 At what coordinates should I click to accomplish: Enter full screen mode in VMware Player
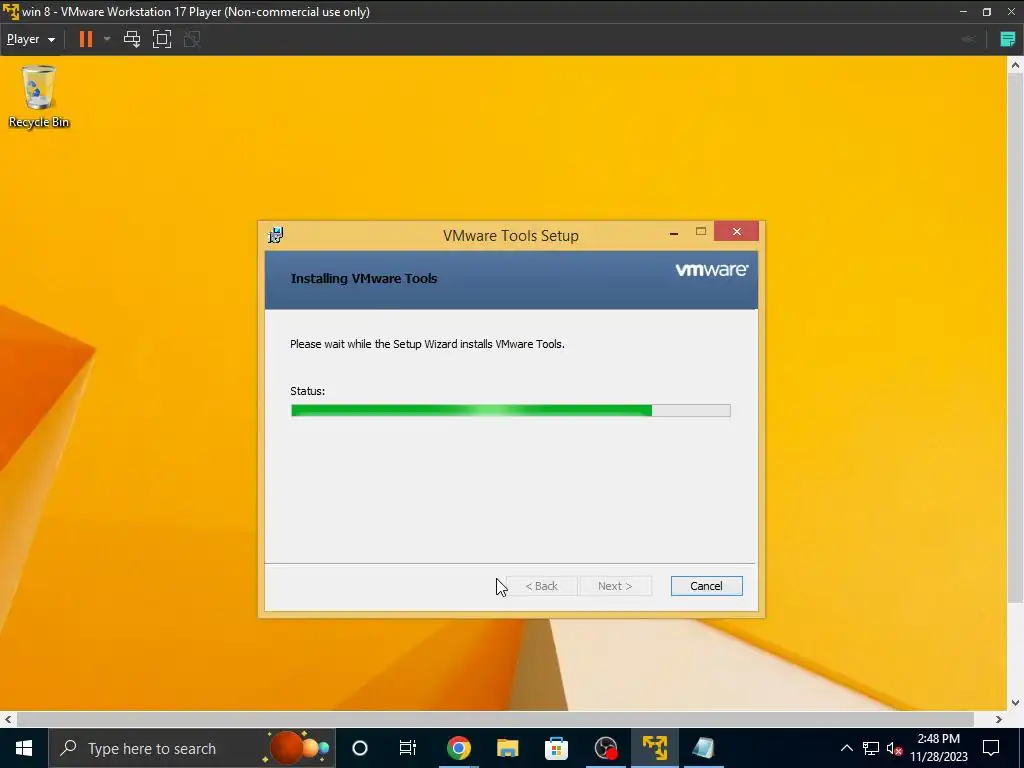[162, 39]
